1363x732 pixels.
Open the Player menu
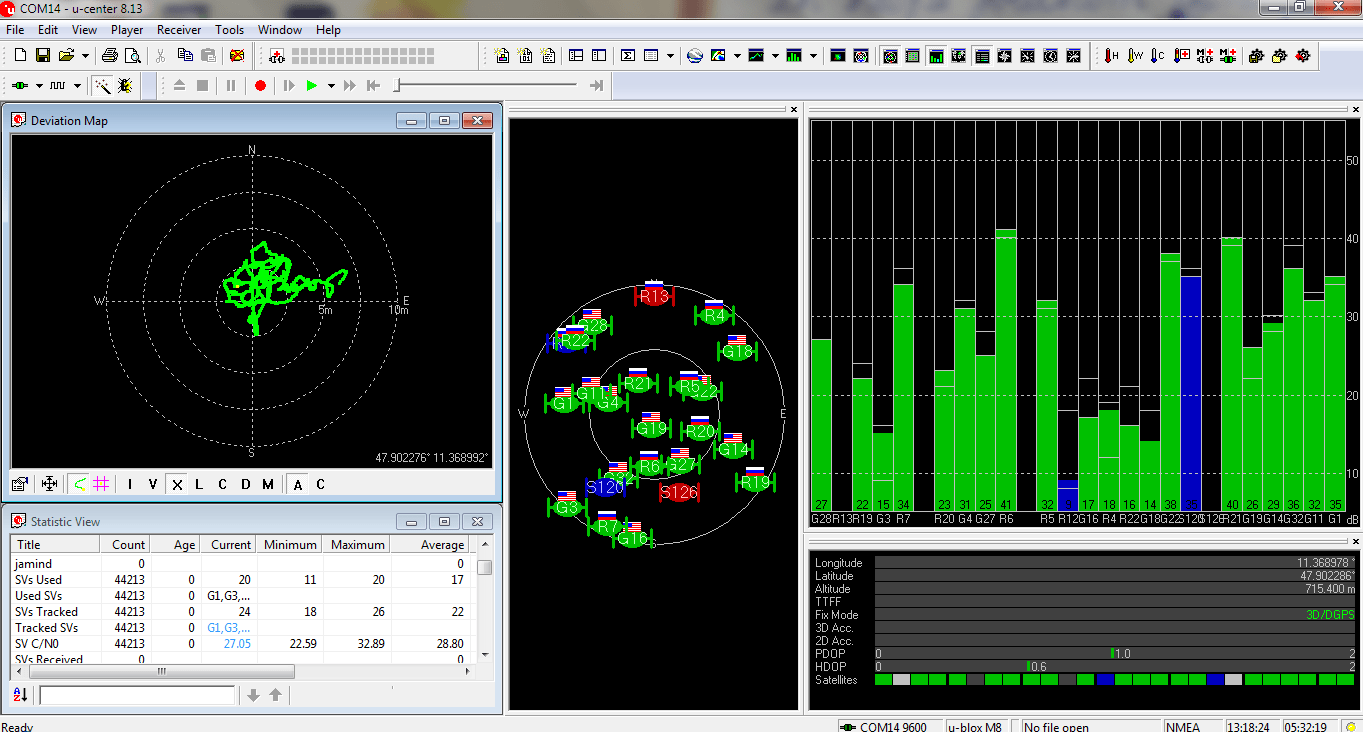[x=127, y=30]
